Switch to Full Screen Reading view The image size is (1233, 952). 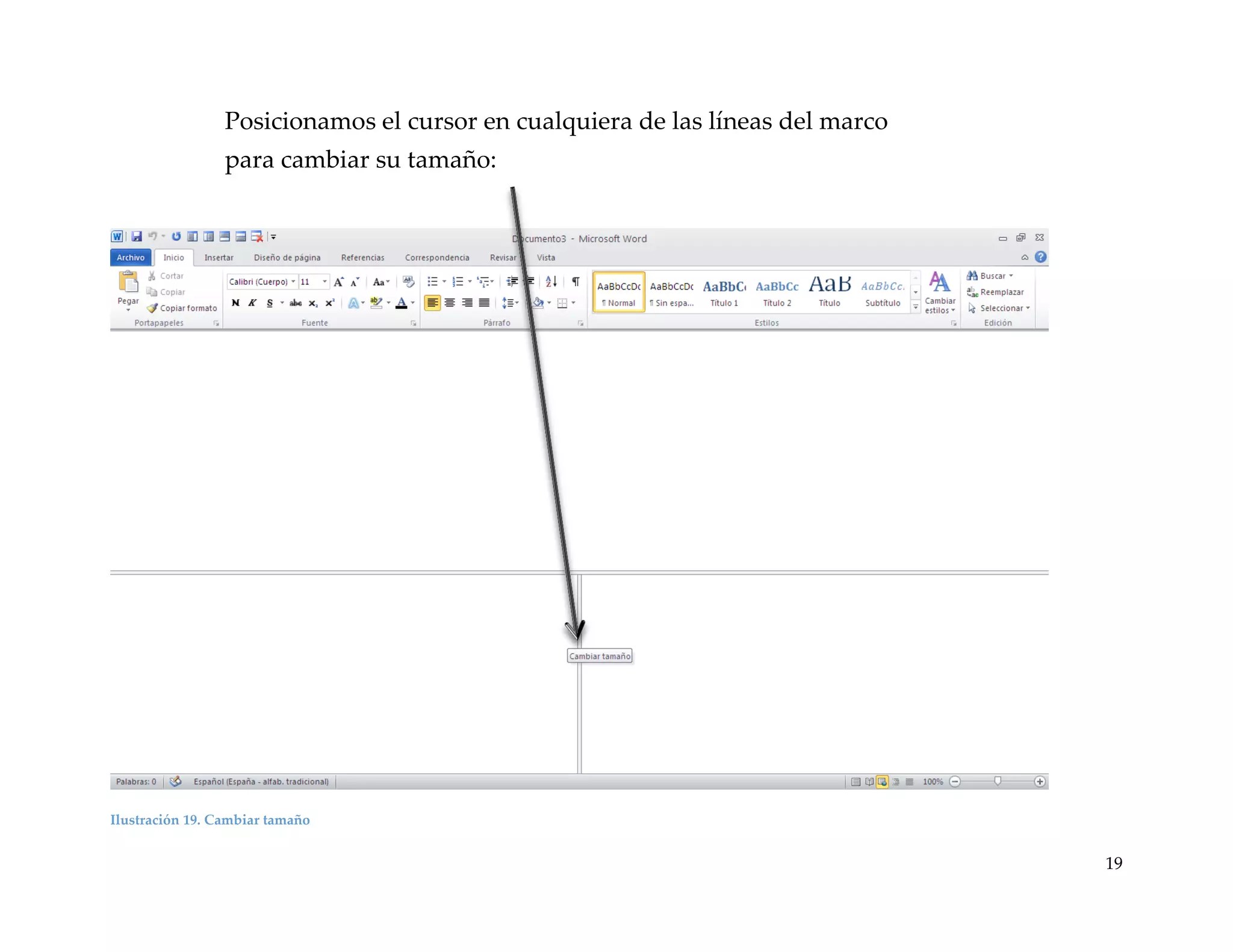click(869, 782)
